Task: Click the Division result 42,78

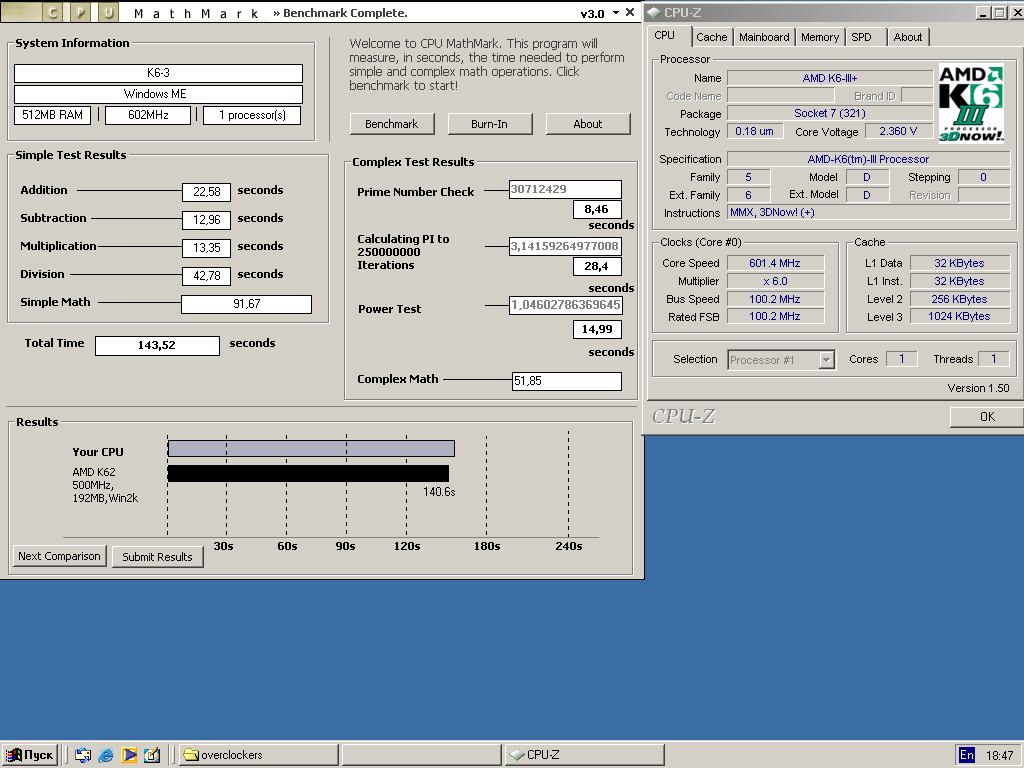Action: [x=206, y=276]
